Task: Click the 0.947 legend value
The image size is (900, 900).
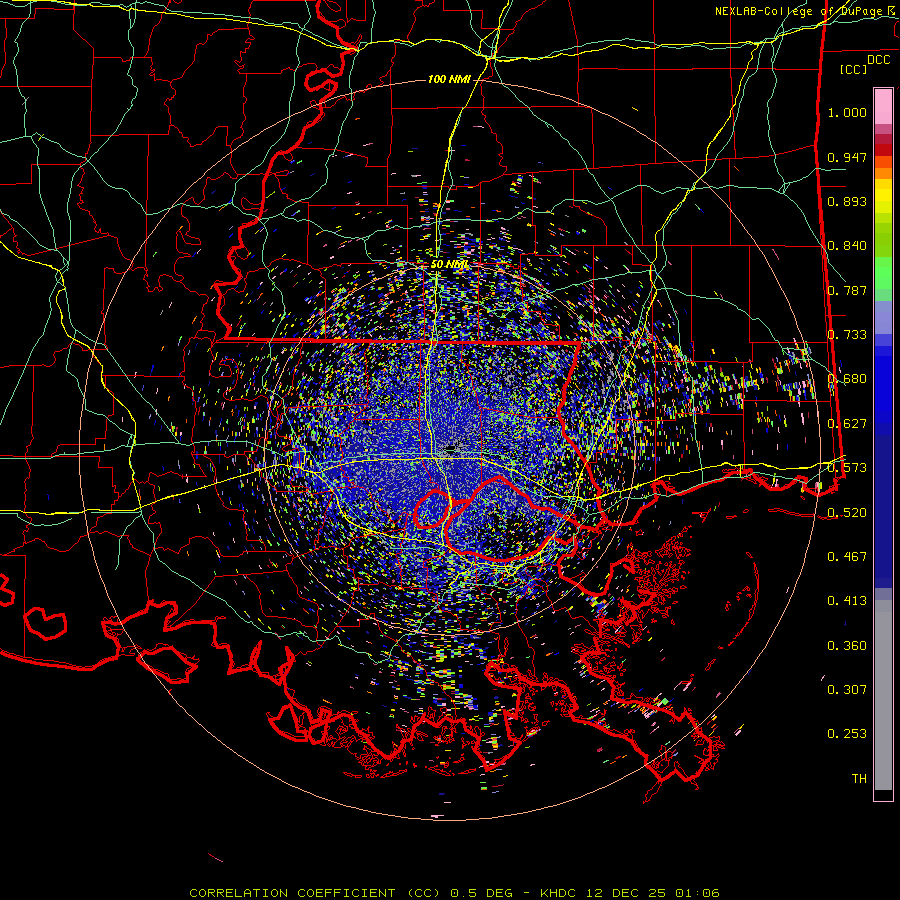Action: coord(847,157)
